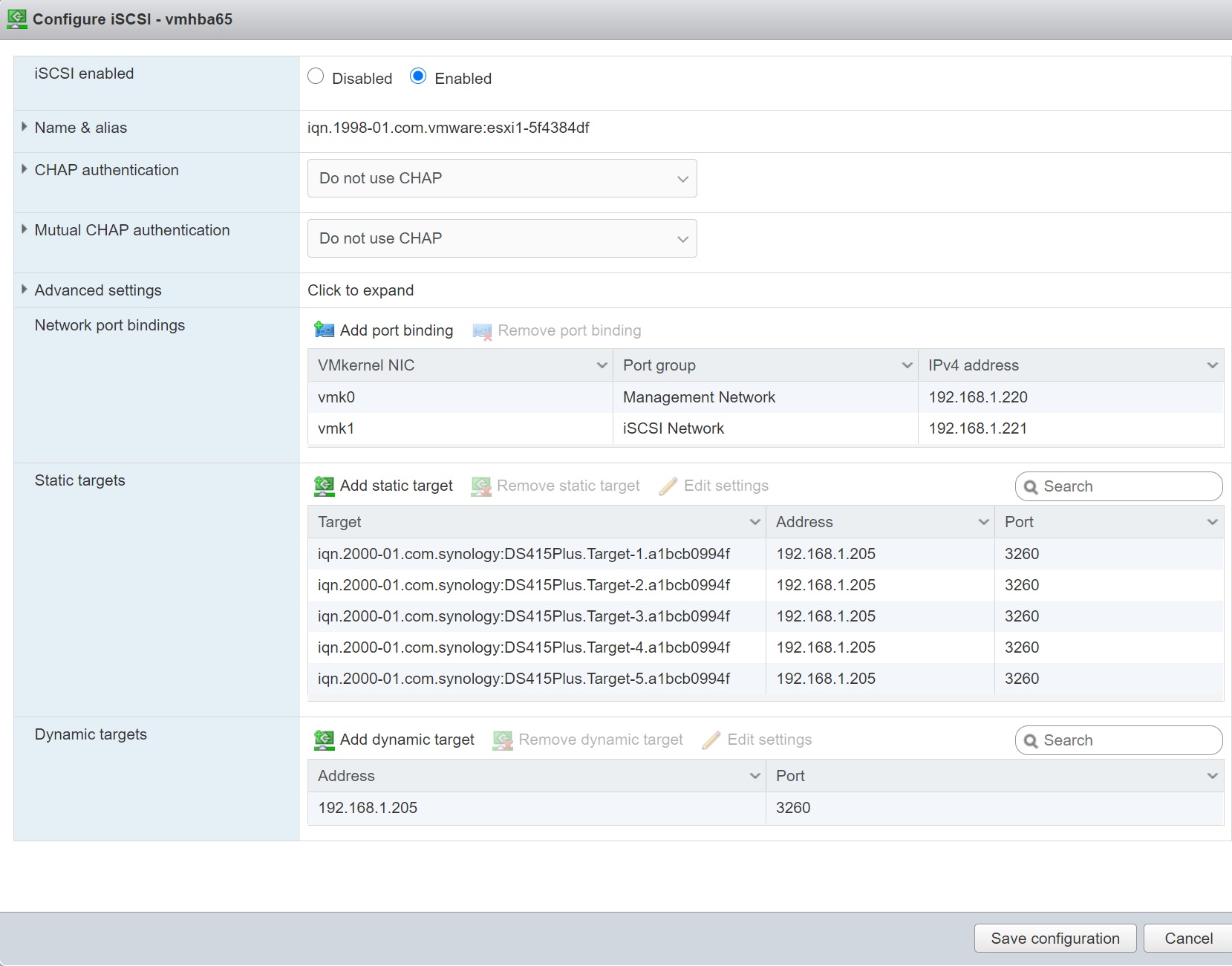Click the Remove dynamic target icon
Screen dimensions: 1232x966
pyautogui.click(x=503, y=740)
